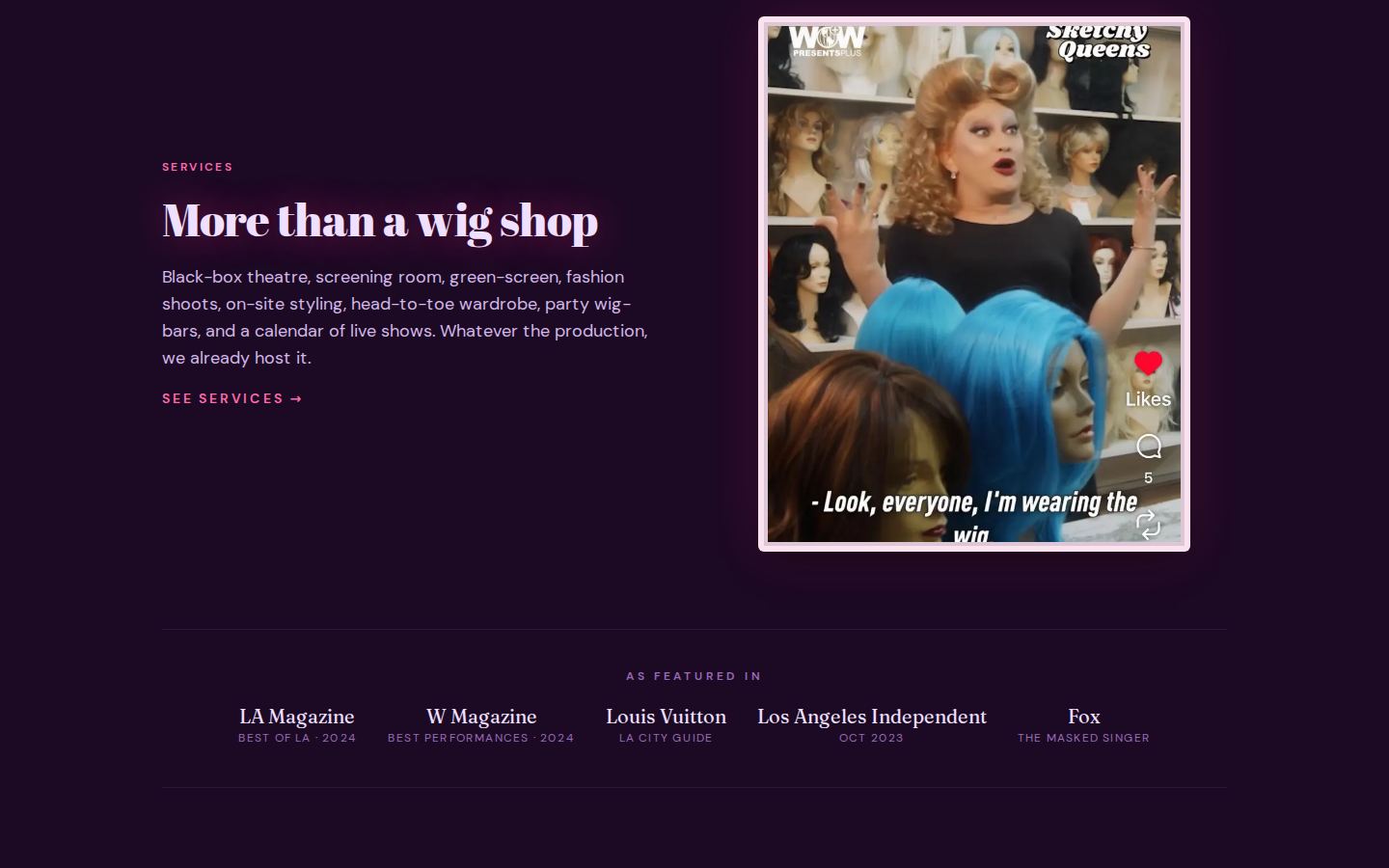This screenshot has width=1389, height=868.
Task: Click the 'Likes' label under heart
Action: pos(1148,399)
